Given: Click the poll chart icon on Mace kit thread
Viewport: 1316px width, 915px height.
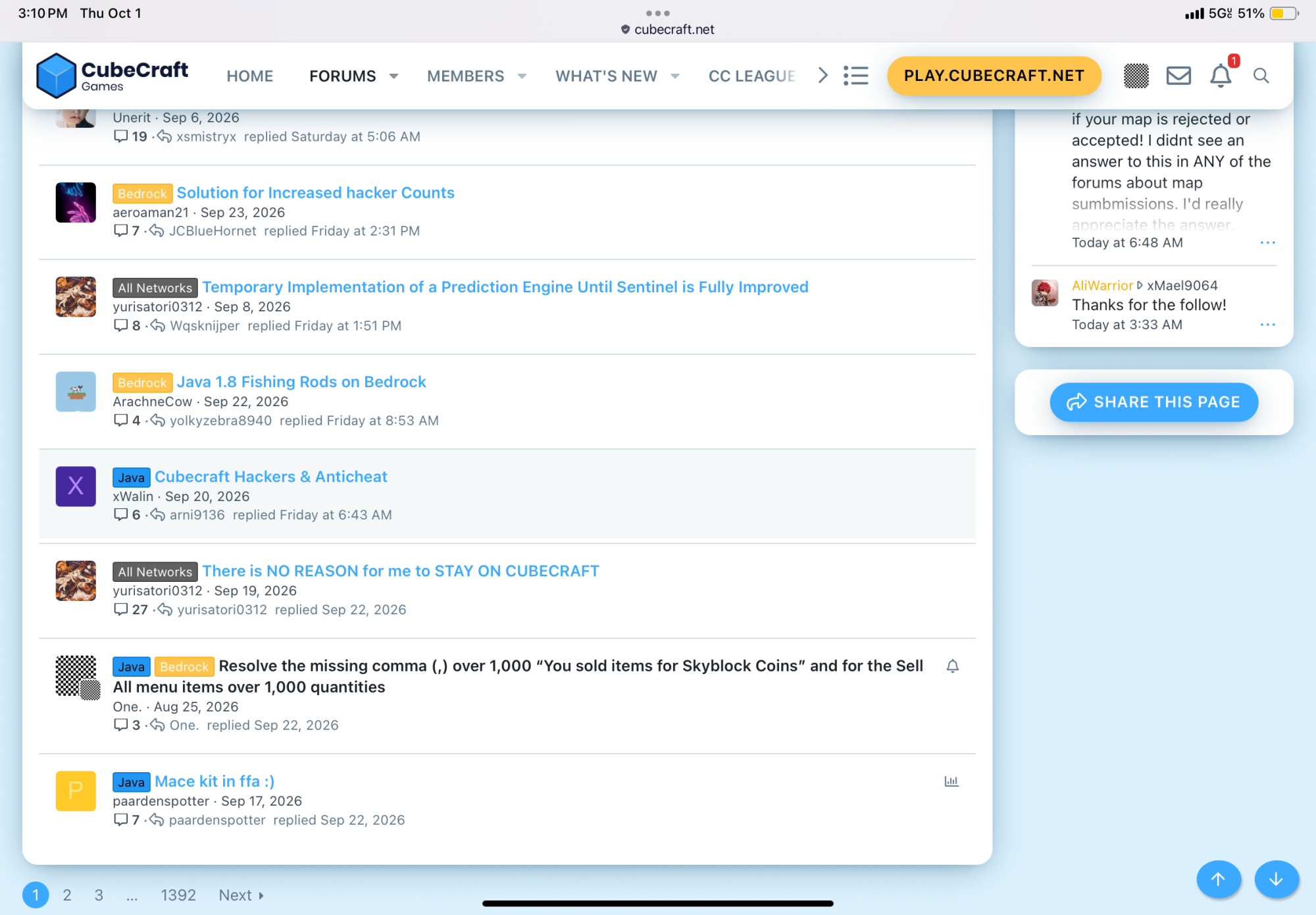Looking at the screenshot, I should point(951,781).
